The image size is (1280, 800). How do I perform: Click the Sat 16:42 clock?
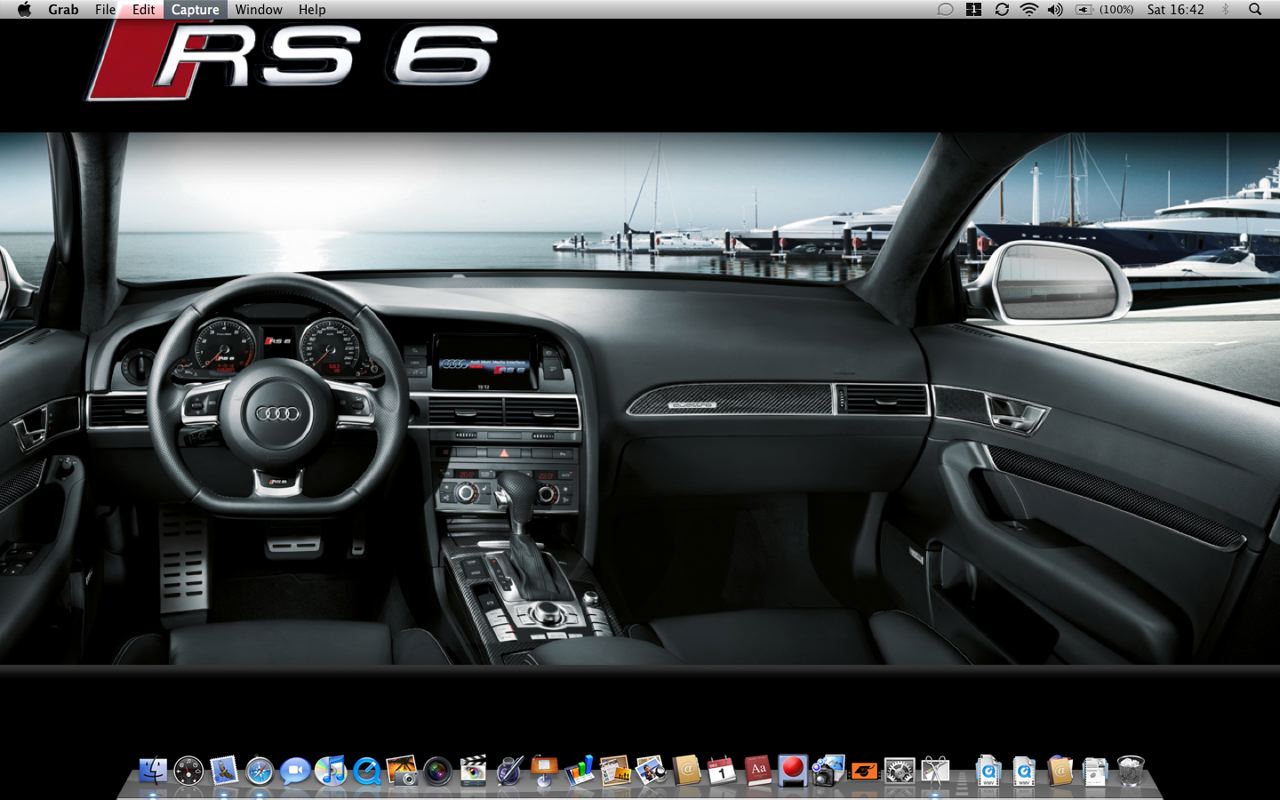tap(1176, 9)
